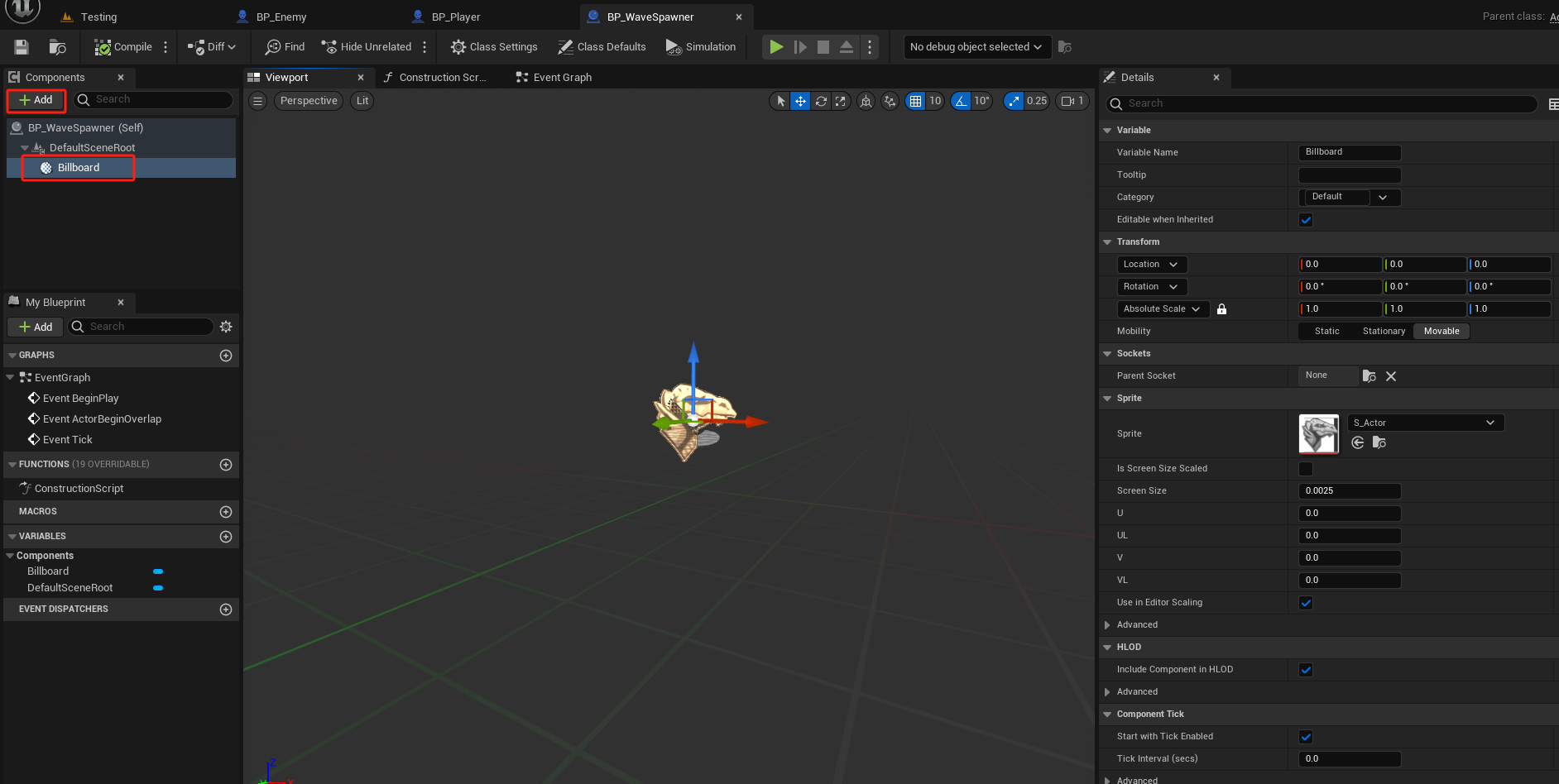This screenshot has width=1559, height=784.
Task: Set Mobility to Stationary
Action: point(1384,332)
